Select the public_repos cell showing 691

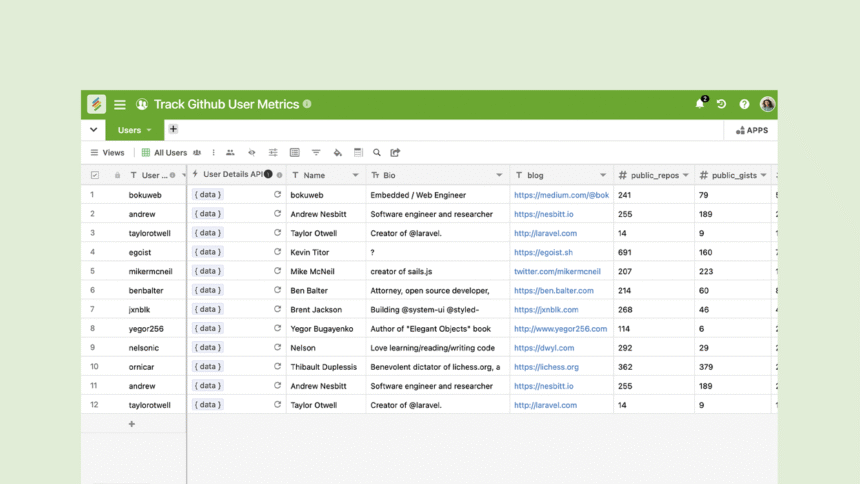654,252
